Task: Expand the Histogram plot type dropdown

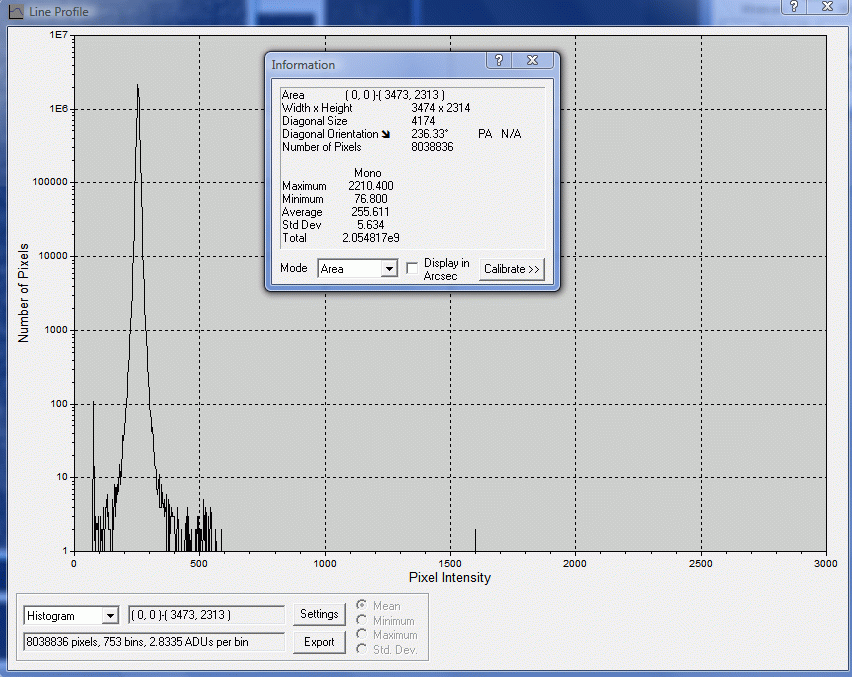Action: pos(109,616)
